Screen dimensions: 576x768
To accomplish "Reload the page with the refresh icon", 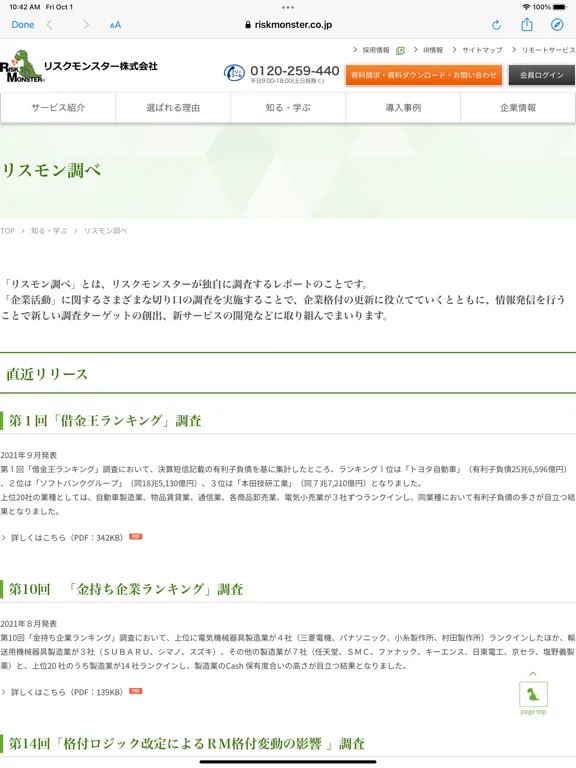I will (496, 25).
